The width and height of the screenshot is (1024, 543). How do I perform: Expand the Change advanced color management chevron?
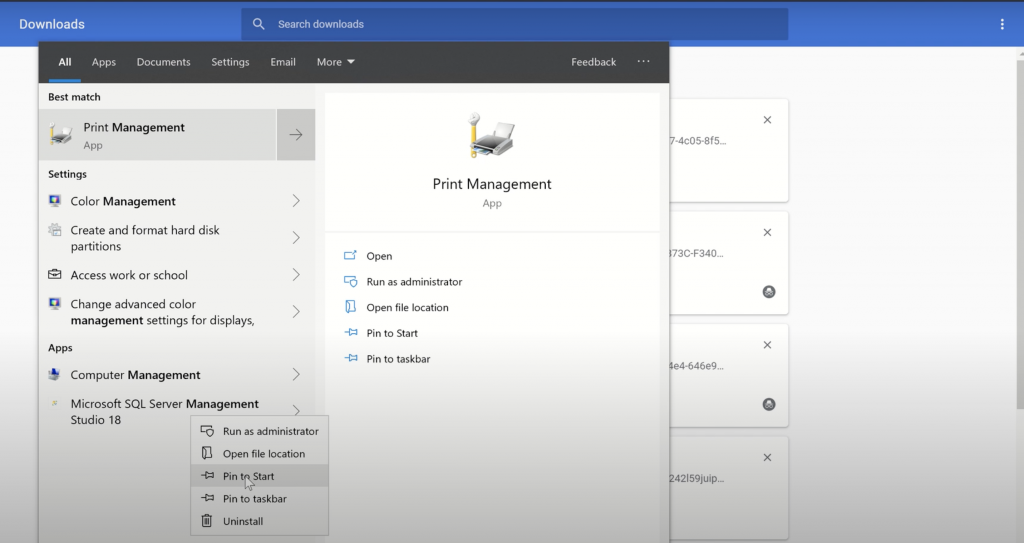pyautogui.click(x=296, y=312)
